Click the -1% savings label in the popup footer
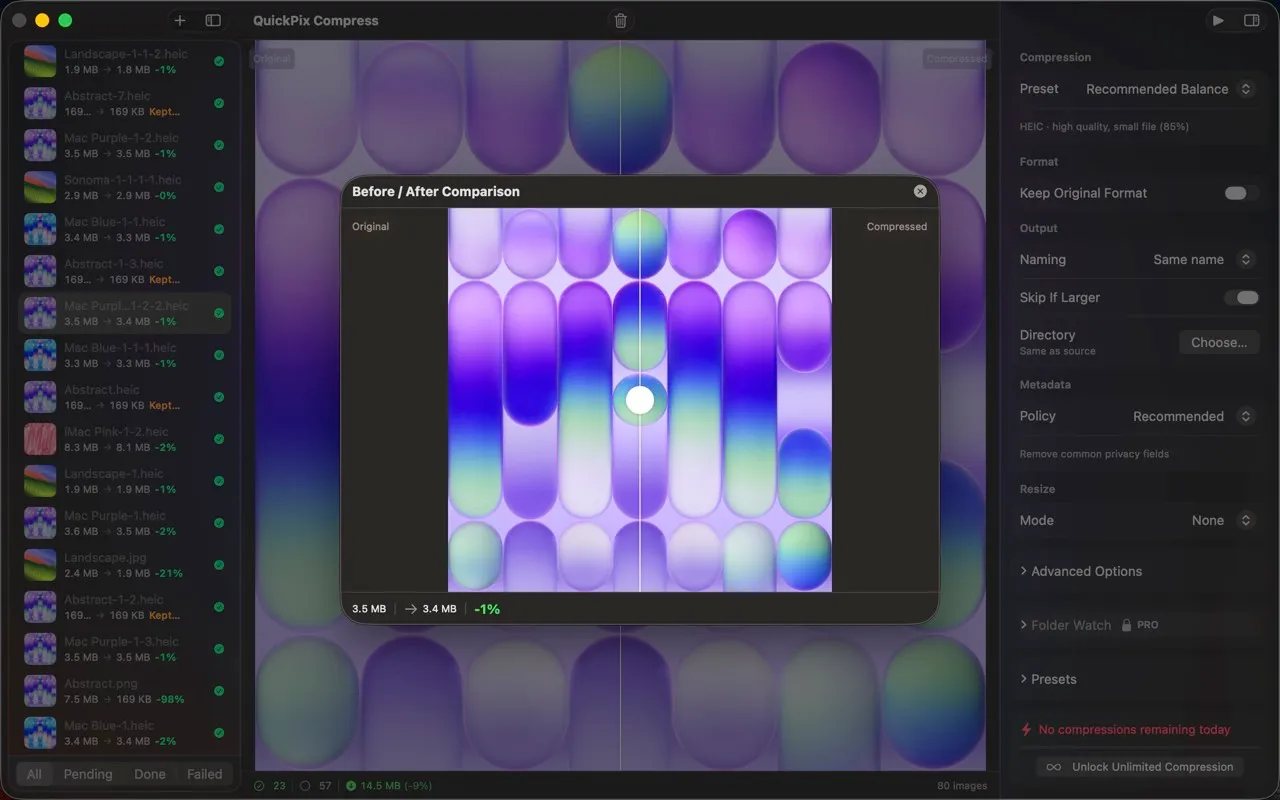The width and height of the screenshot is (1280, 800). pyautogui.click(x=487, y=609)
